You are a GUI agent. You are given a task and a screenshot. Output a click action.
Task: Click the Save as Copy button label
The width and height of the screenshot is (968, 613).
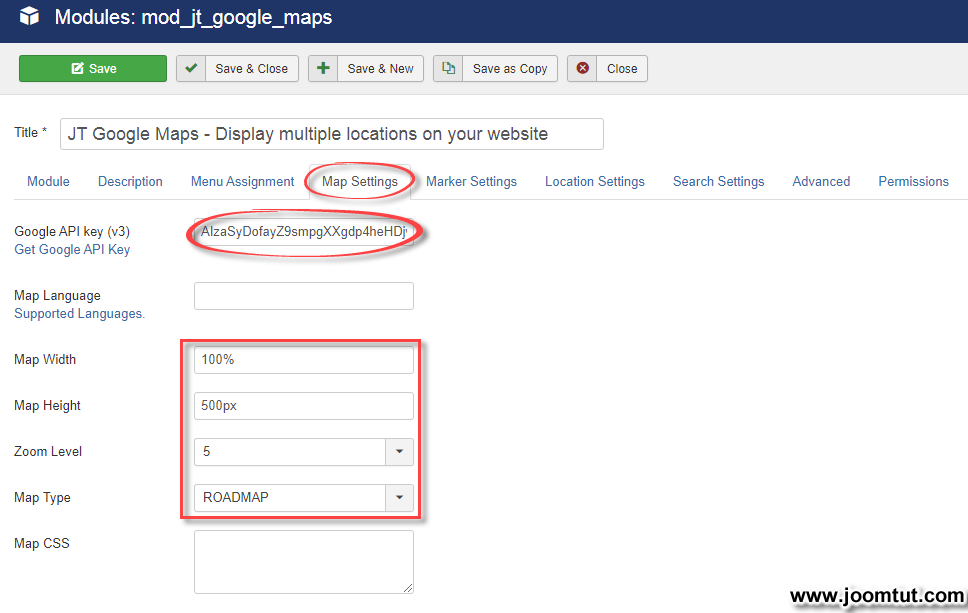[x=510, y=69]
